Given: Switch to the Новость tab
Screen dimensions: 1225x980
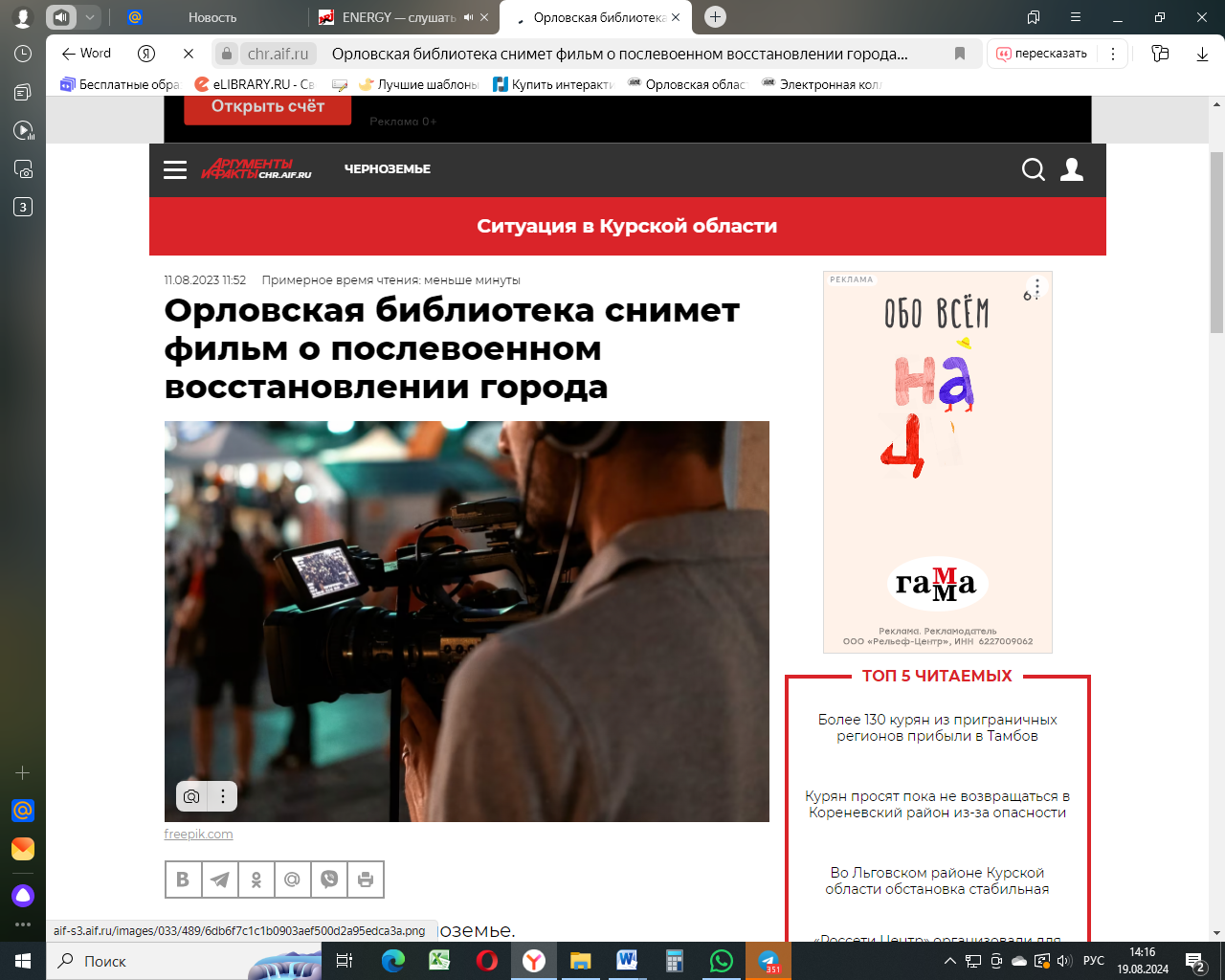Looking at the screenshot, I should click(212, 17).
